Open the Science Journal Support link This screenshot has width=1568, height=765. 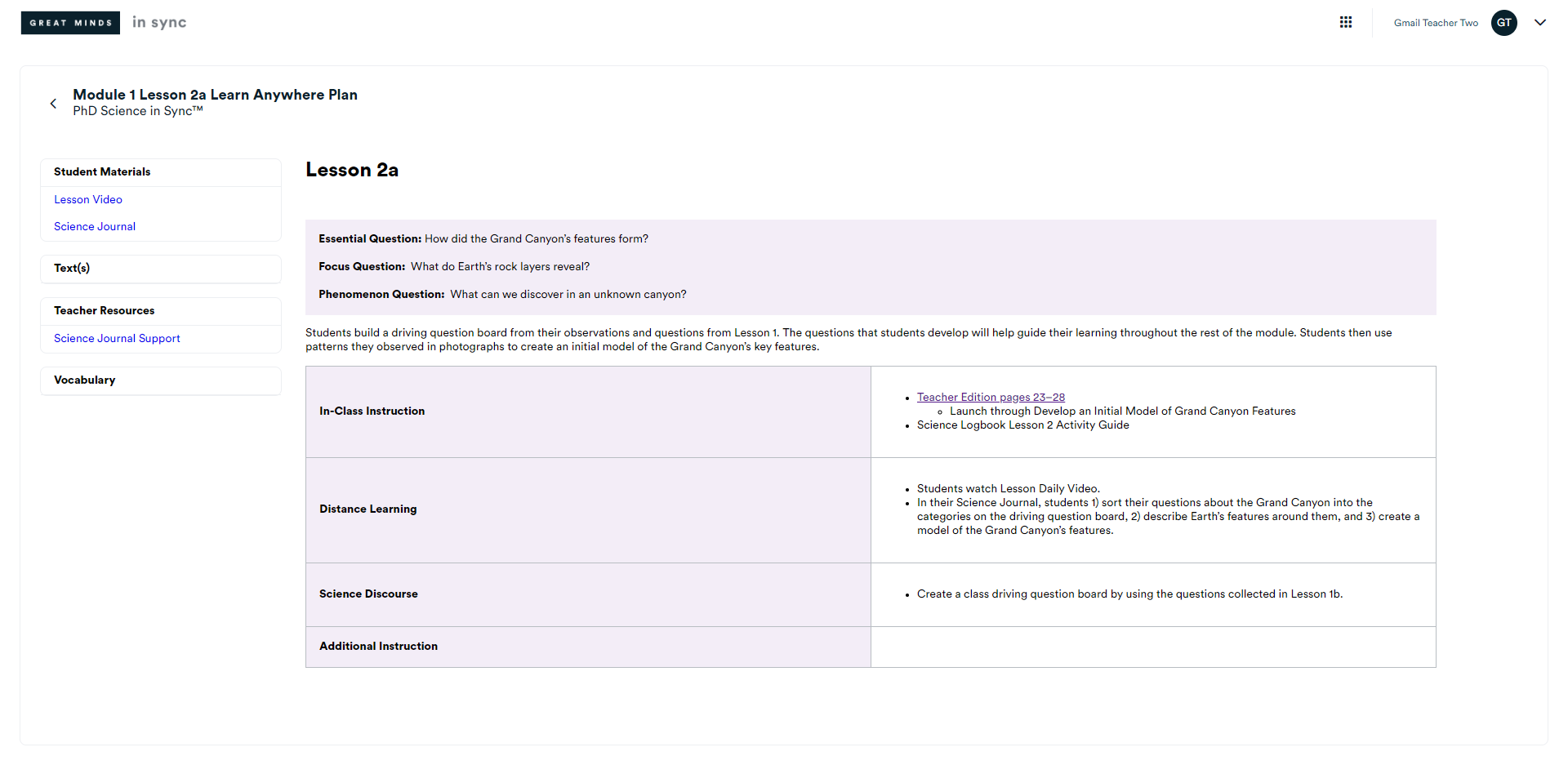[117, 339]
